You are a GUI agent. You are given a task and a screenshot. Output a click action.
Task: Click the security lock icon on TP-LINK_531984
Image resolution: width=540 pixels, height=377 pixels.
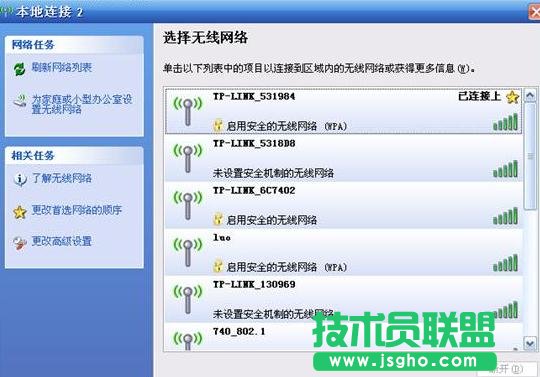[x=218, y=126]
